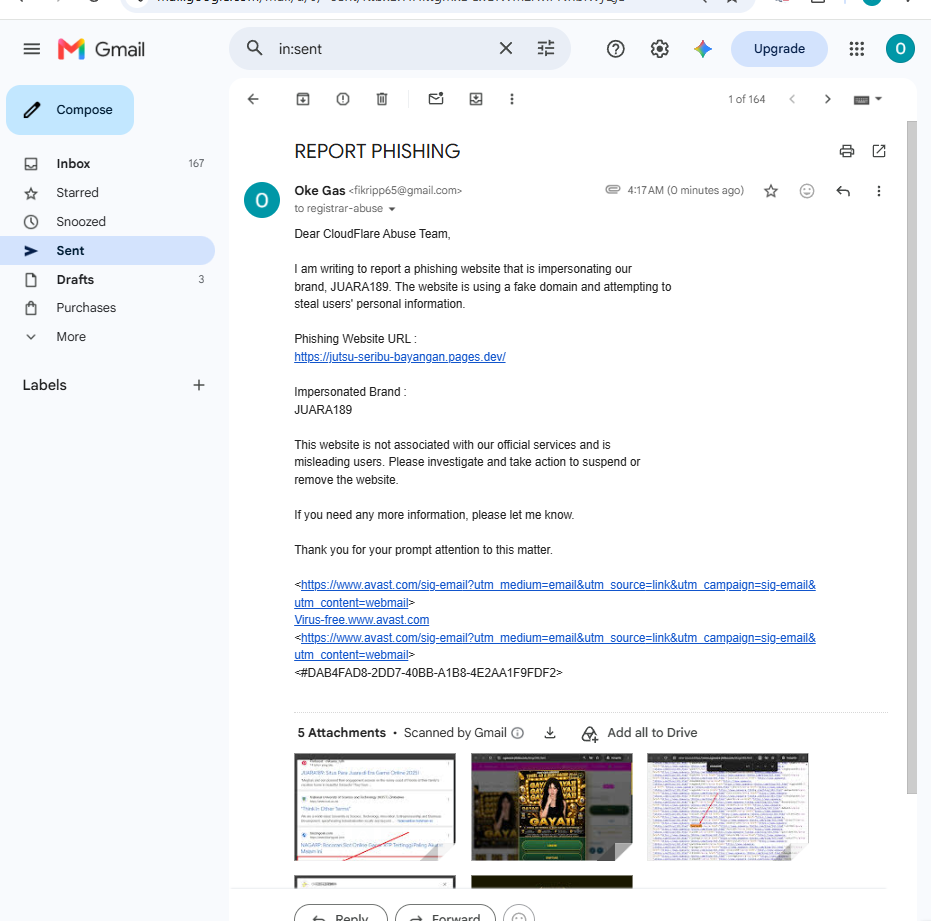Click the Gmail logo

click(x=101, y=49)
